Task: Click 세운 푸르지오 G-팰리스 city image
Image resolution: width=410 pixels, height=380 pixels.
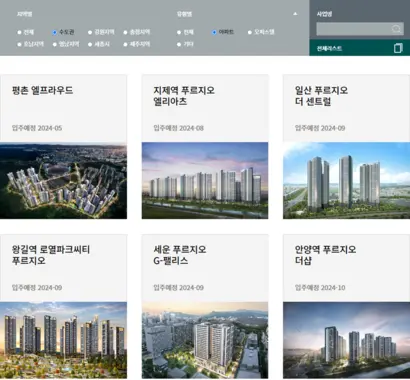Action: click(x=205, y=340)
